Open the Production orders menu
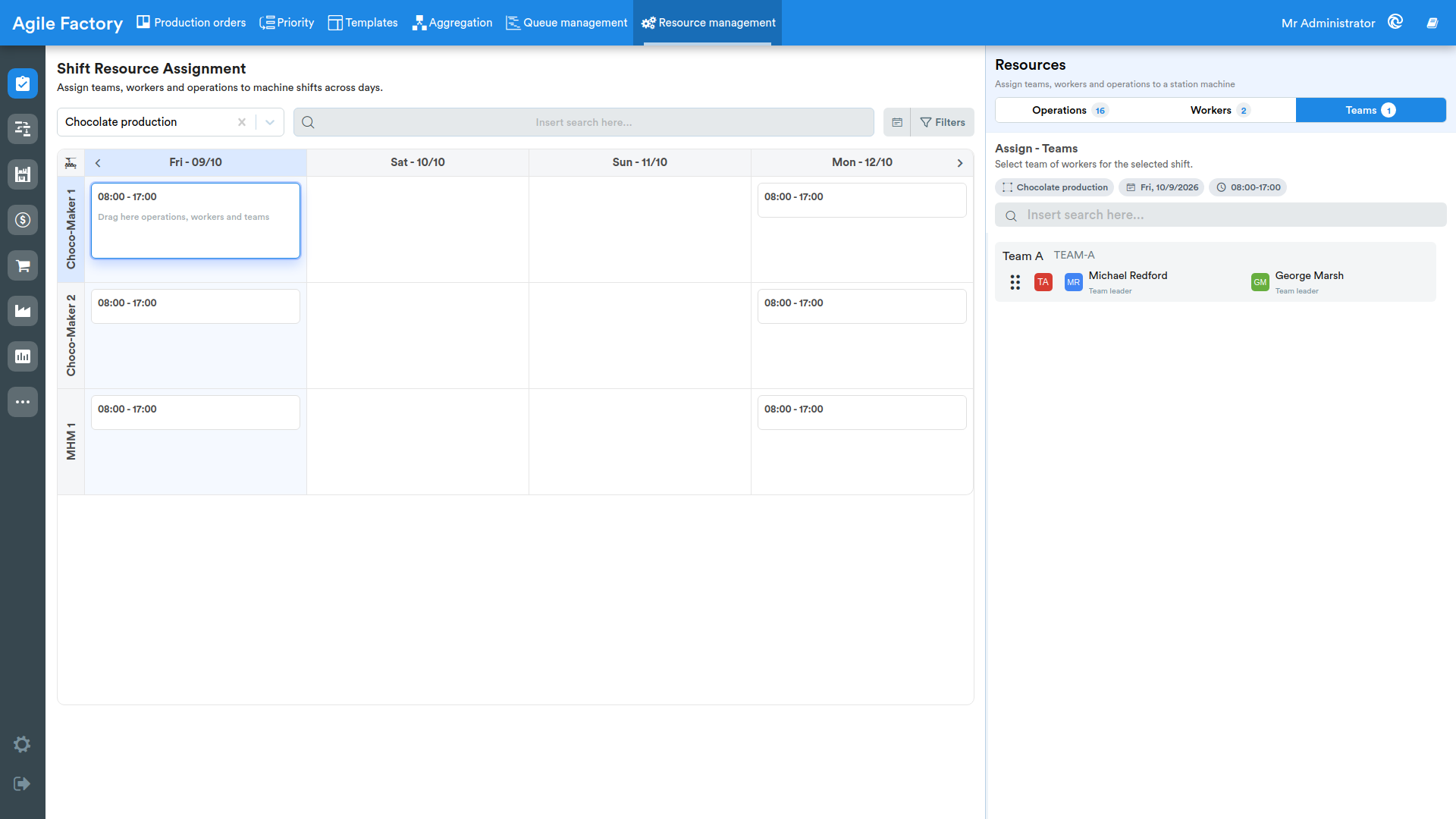1456x819 pixels. tap(191, 23)
